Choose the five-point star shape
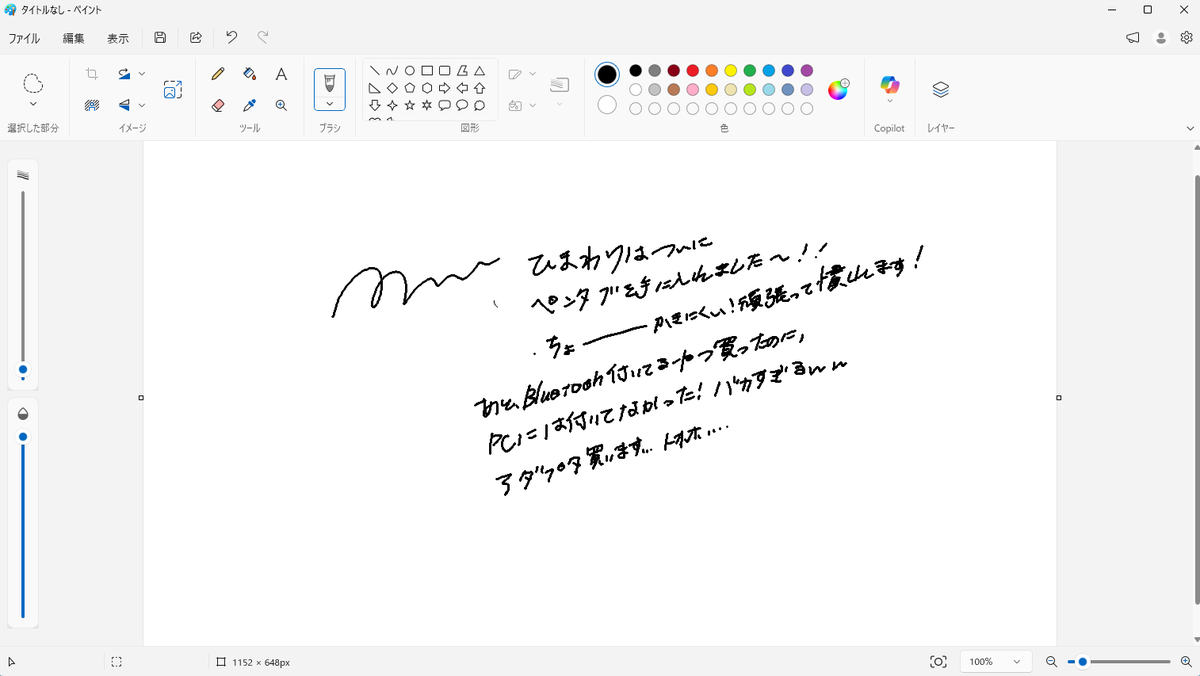1200x676 pixels. coord(409,105)
